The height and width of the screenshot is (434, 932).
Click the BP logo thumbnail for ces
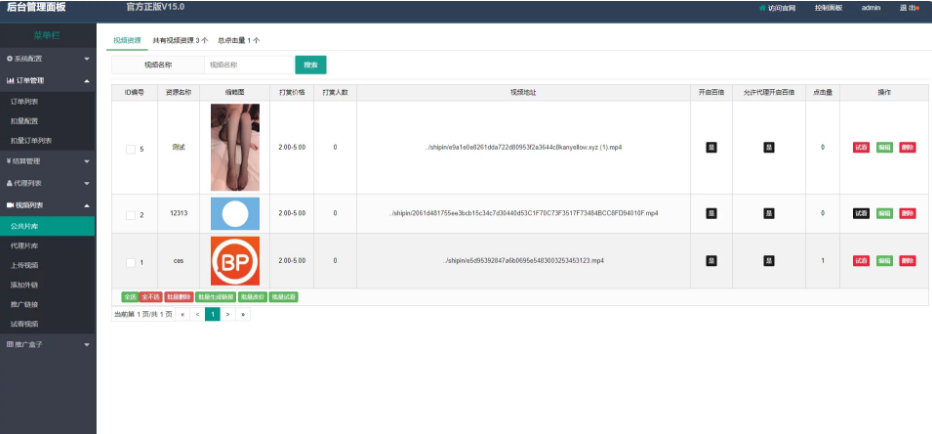235,261
